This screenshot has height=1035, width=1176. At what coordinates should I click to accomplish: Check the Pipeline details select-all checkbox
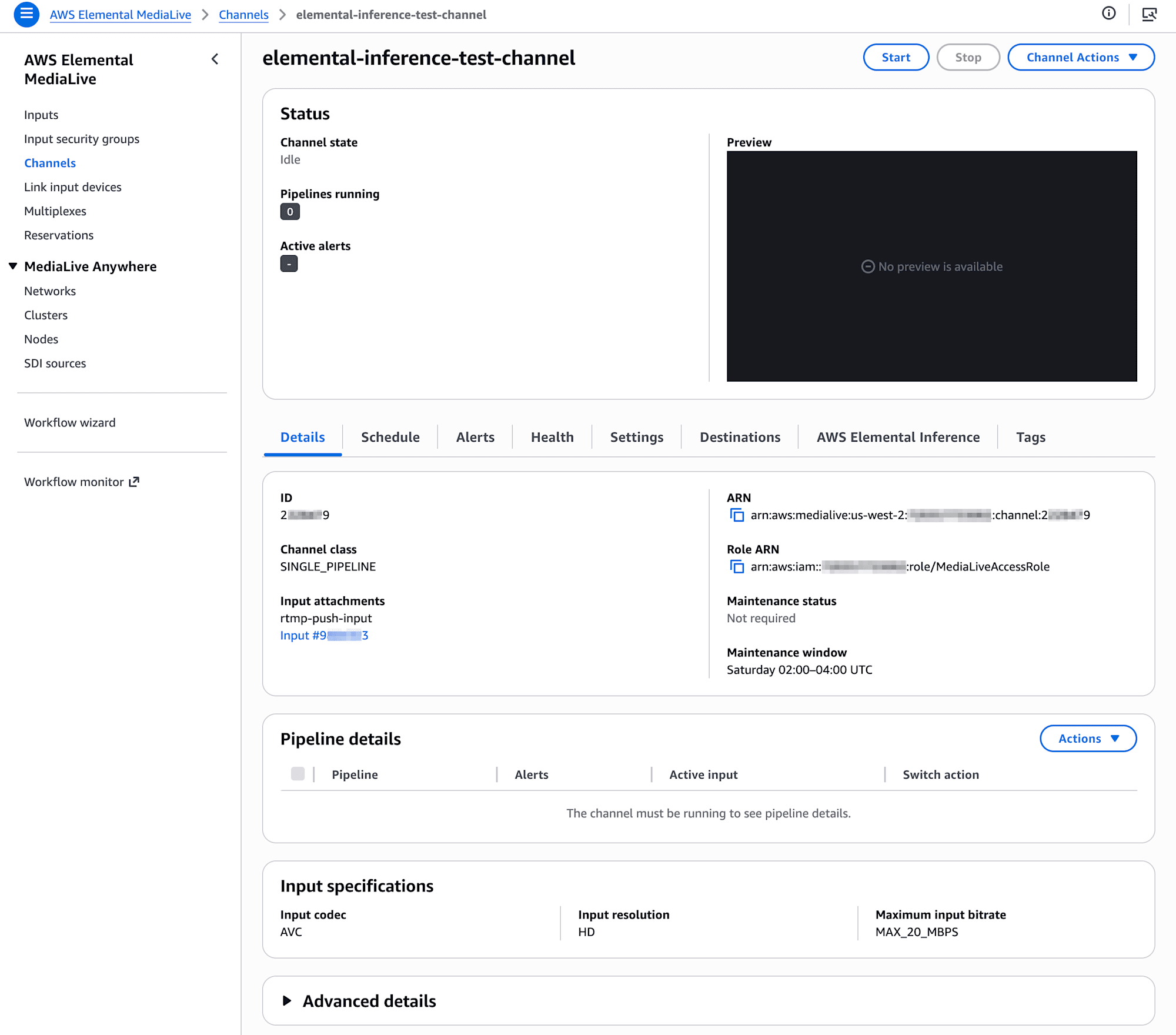coord(298,774)
